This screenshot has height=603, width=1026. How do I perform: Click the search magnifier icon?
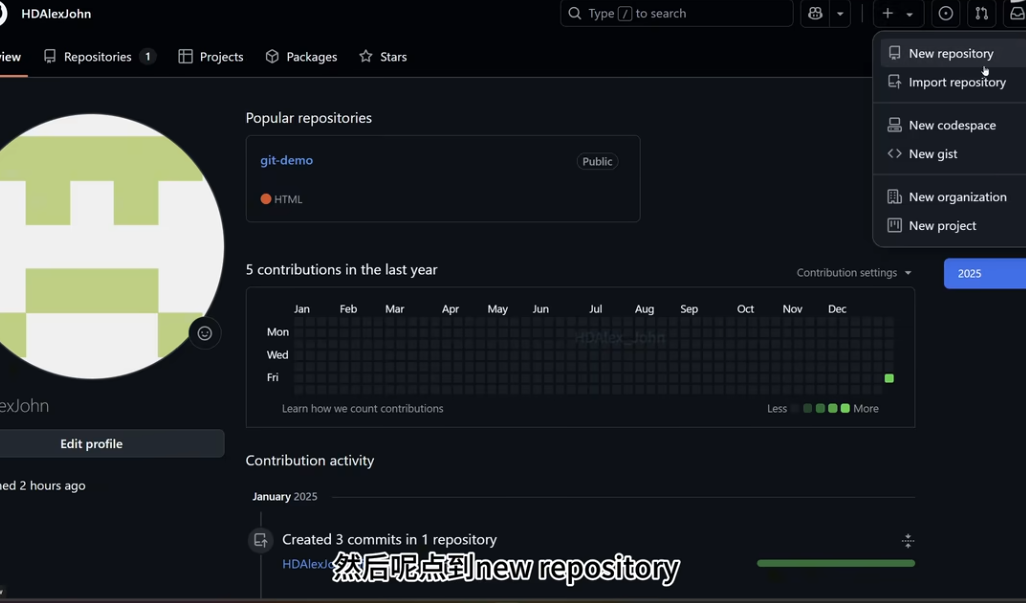point(575,13)
